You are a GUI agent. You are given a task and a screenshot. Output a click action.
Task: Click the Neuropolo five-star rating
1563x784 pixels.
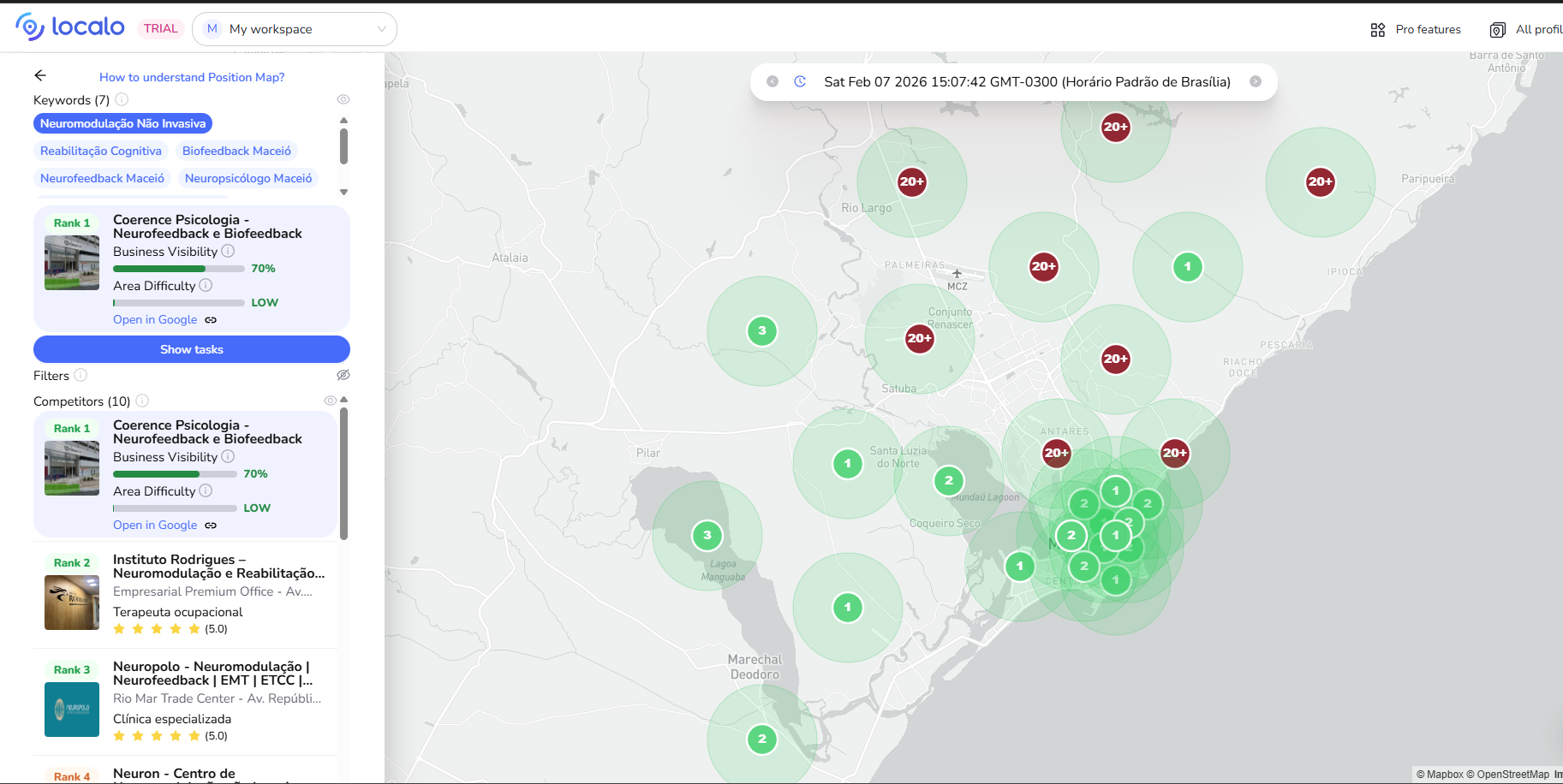[157, 736]
